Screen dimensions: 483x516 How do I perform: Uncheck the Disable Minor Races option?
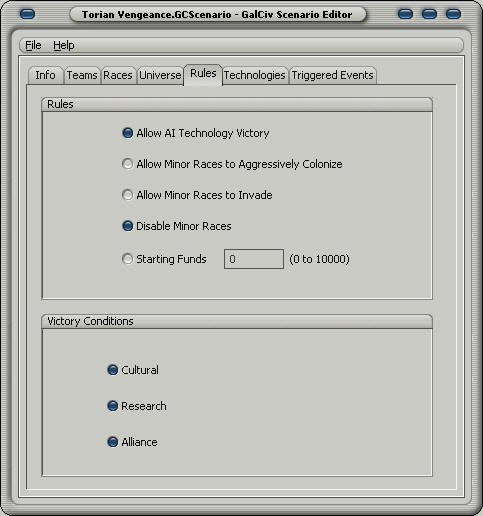pos(127,226)
